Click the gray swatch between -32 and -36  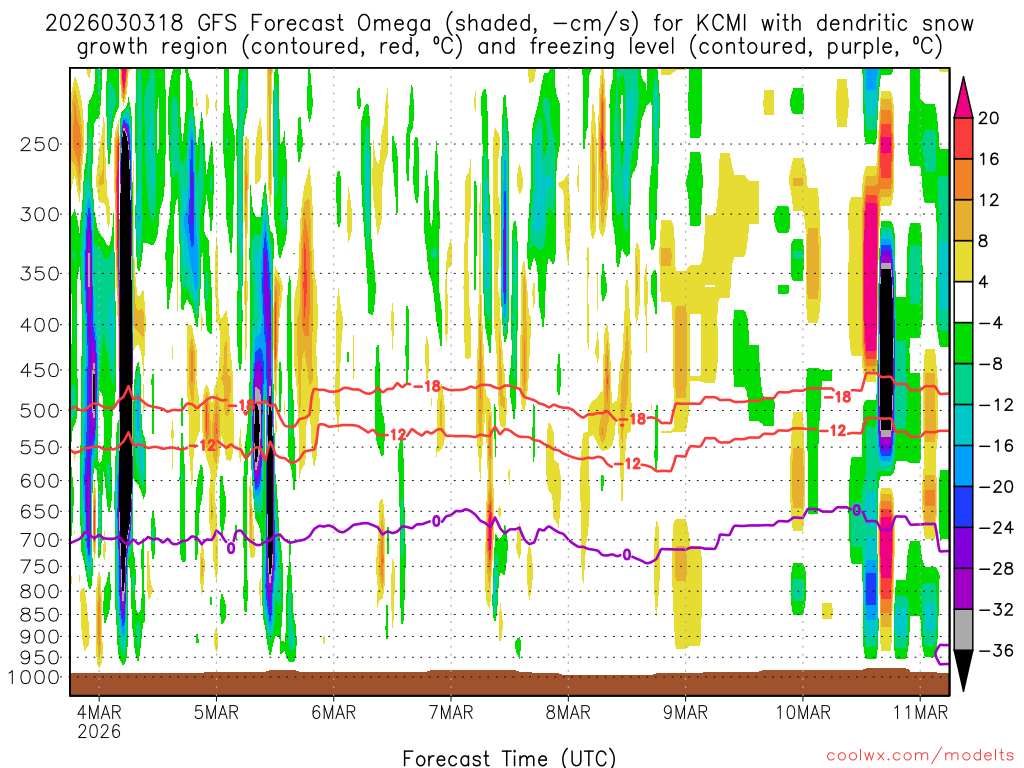[x=963, y=630]
